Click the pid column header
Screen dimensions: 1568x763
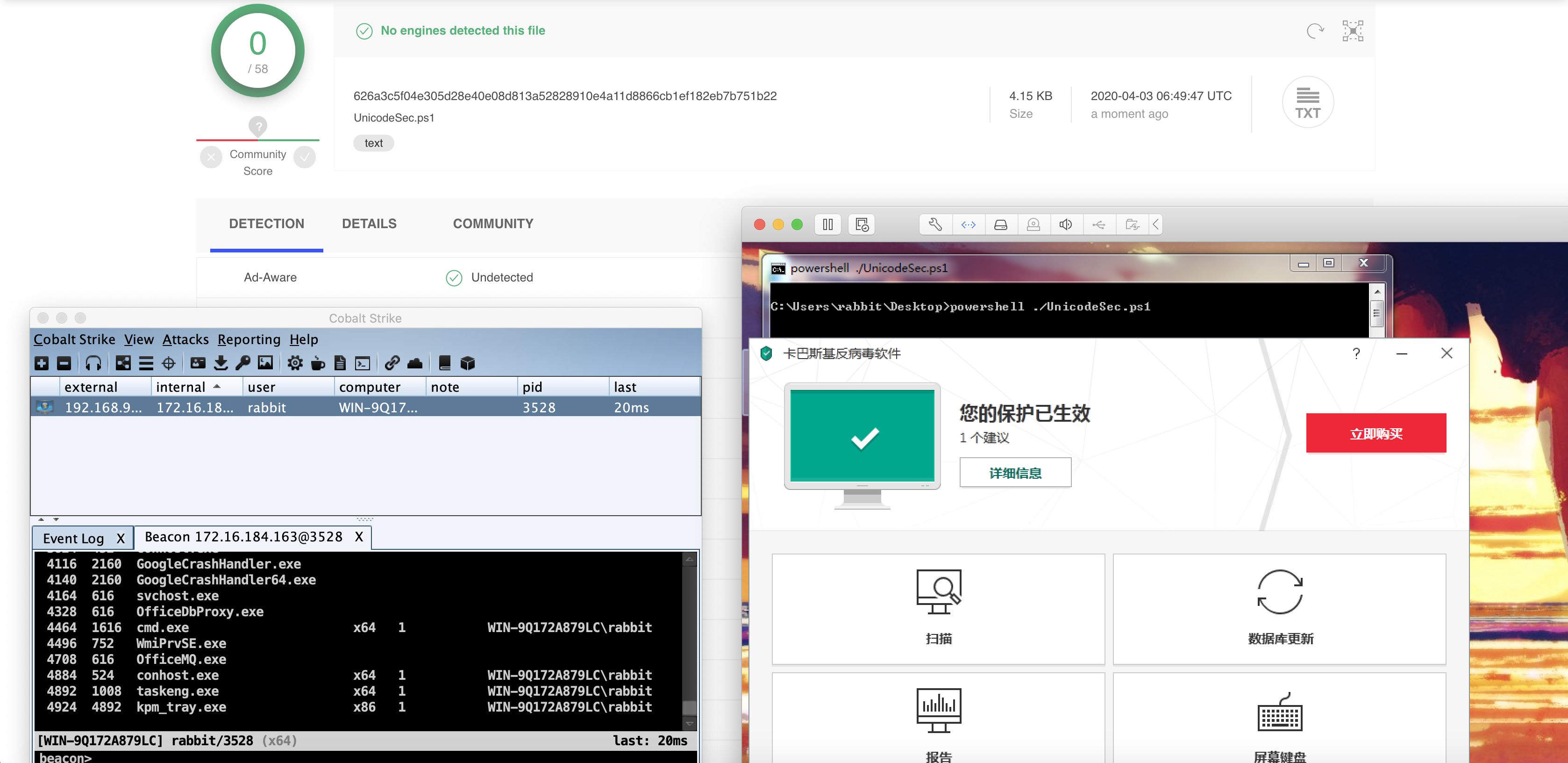click(x=563, y=387)
